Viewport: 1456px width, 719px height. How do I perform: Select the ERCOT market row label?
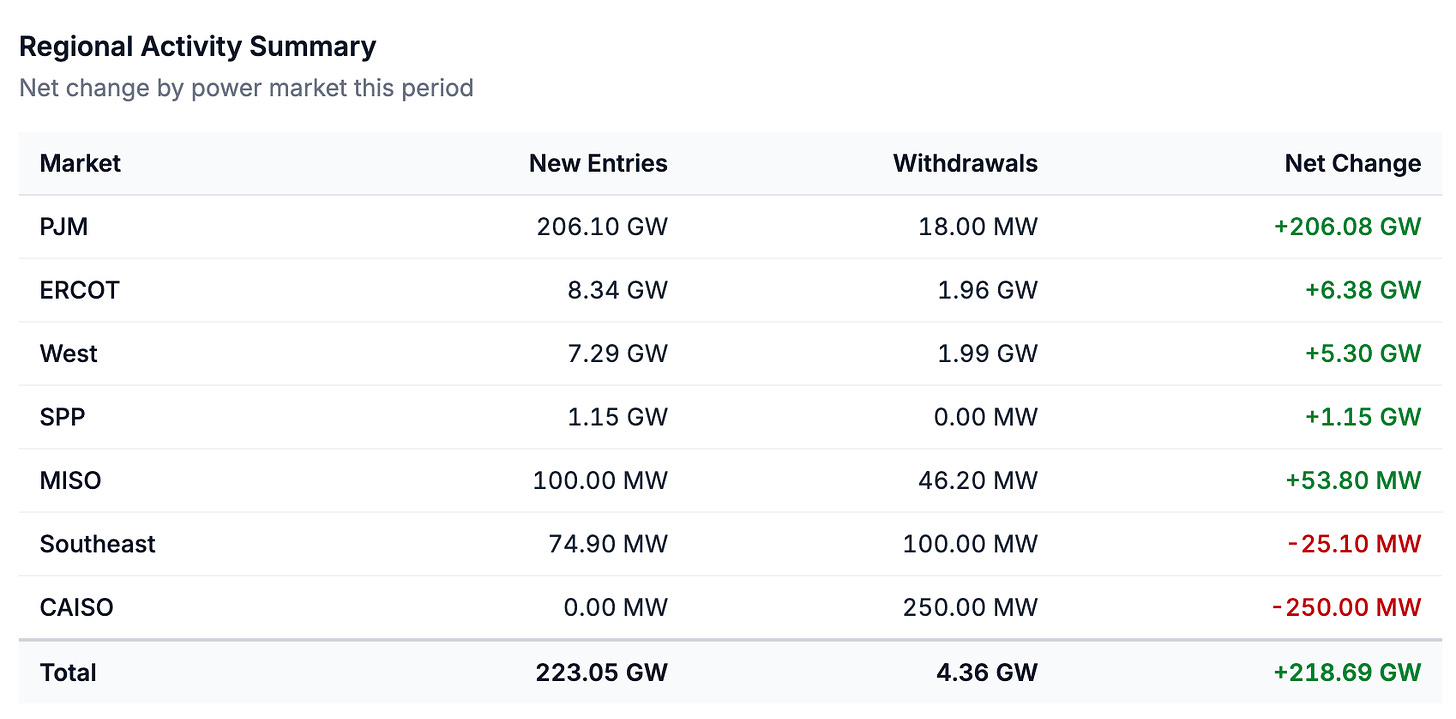[79, 290]
